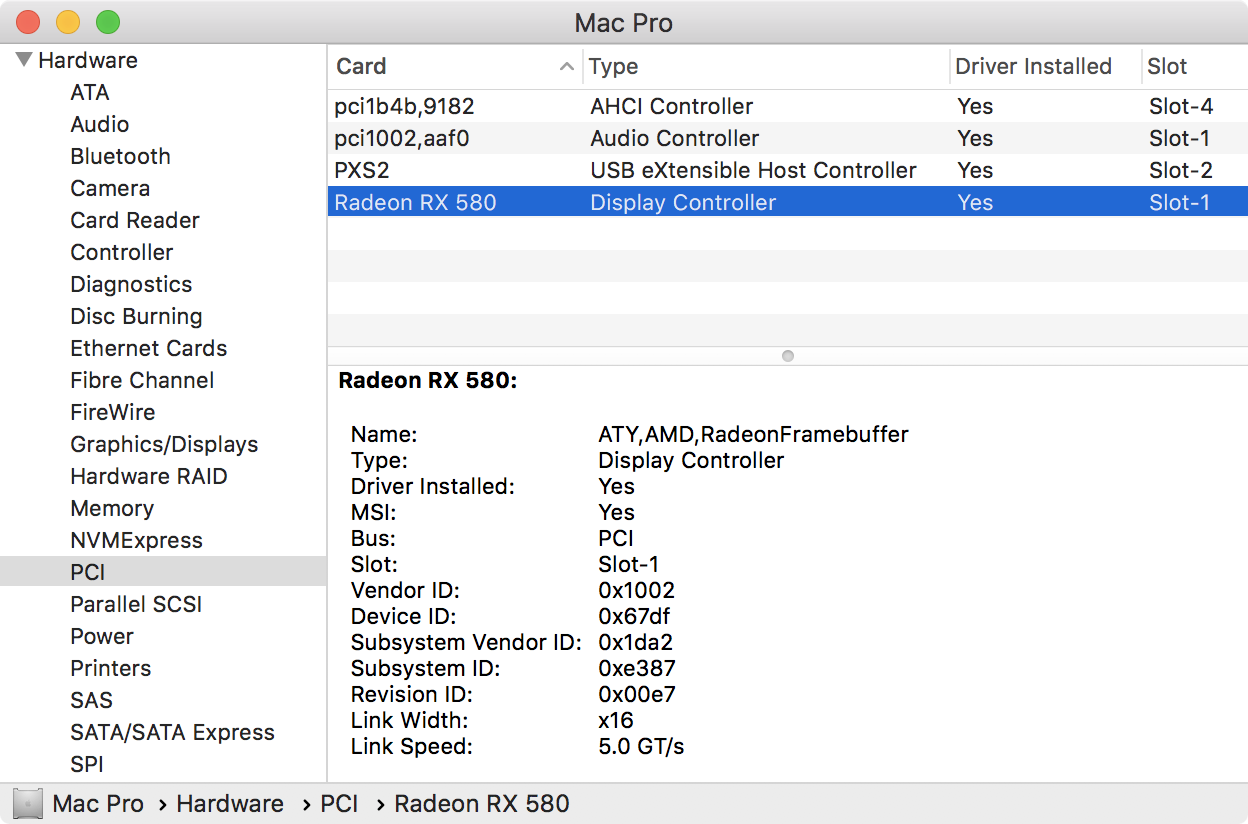Select Graphics/Displays in sidebar

pos(164,444)
